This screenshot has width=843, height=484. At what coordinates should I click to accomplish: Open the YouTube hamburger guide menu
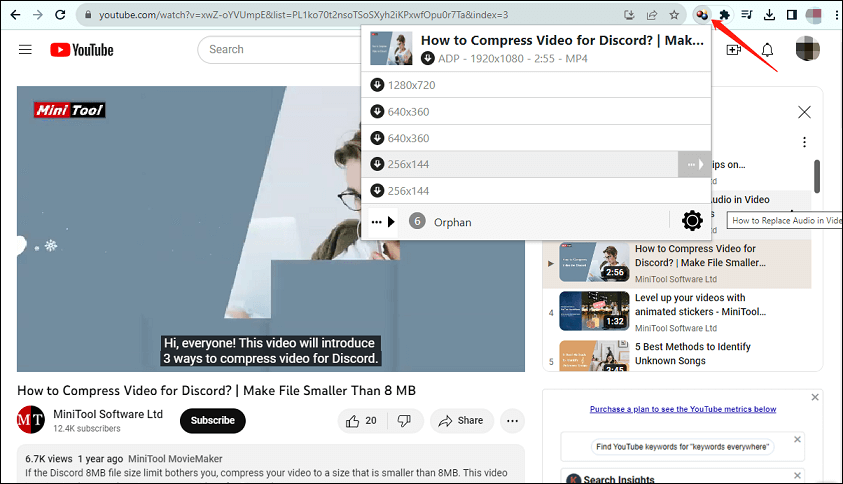point(25,49)
